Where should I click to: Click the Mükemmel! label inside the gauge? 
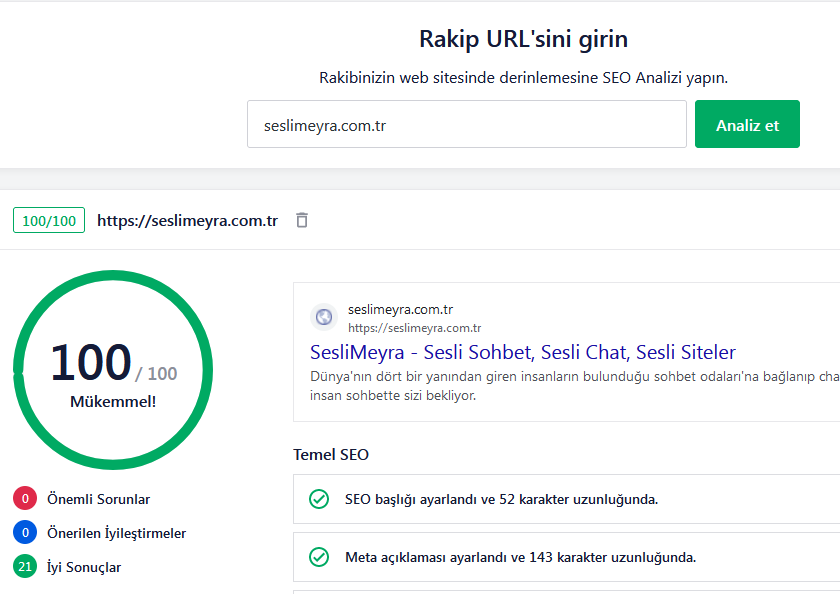(x=113, y=402)
